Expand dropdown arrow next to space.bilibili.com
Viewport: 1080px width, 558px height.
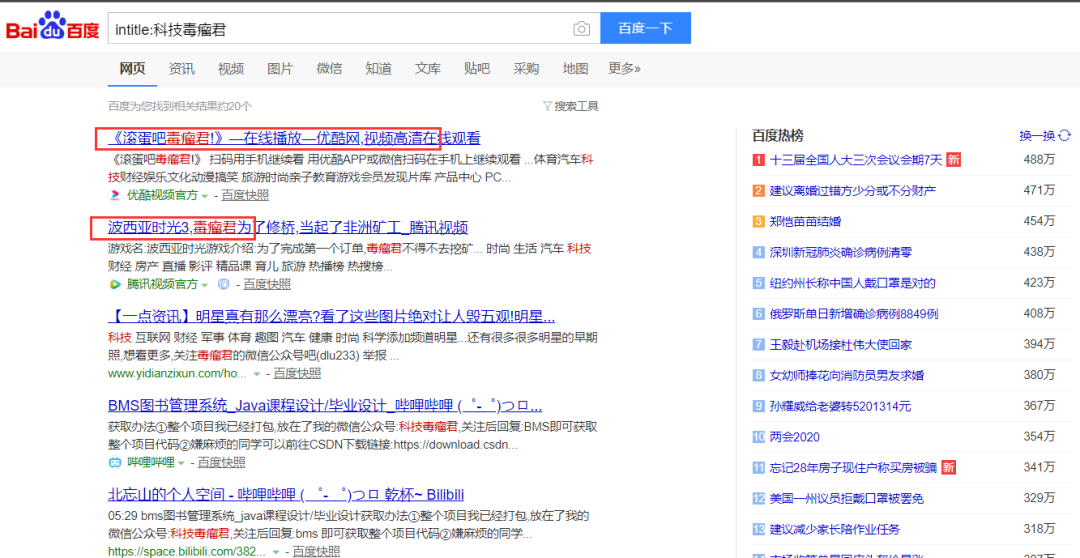(x=276, y=552)
